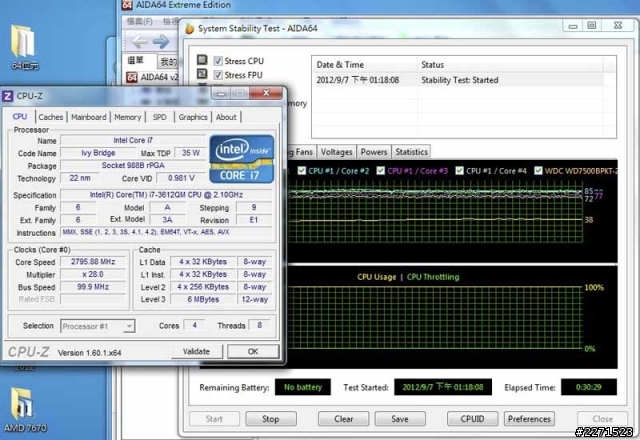Image resolution: width=640 pixels, height=440 pixels.
Task: Switch to the CPU tab in CPU-Z
Action: pyautogui.click(x=20, y=117)
